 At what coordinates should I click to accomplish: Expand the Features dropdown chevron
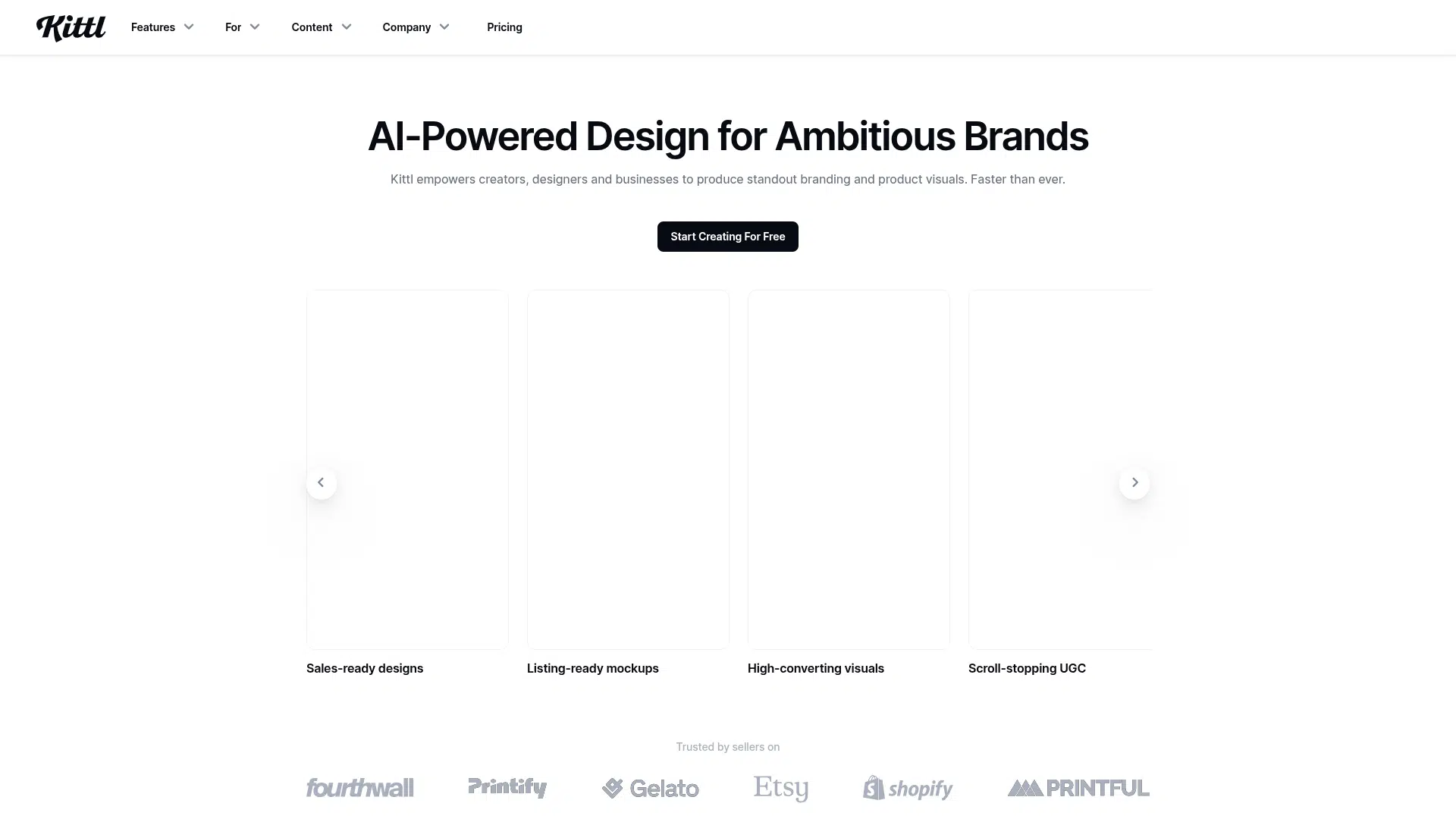pyautogui.click(x=189, y=27)
